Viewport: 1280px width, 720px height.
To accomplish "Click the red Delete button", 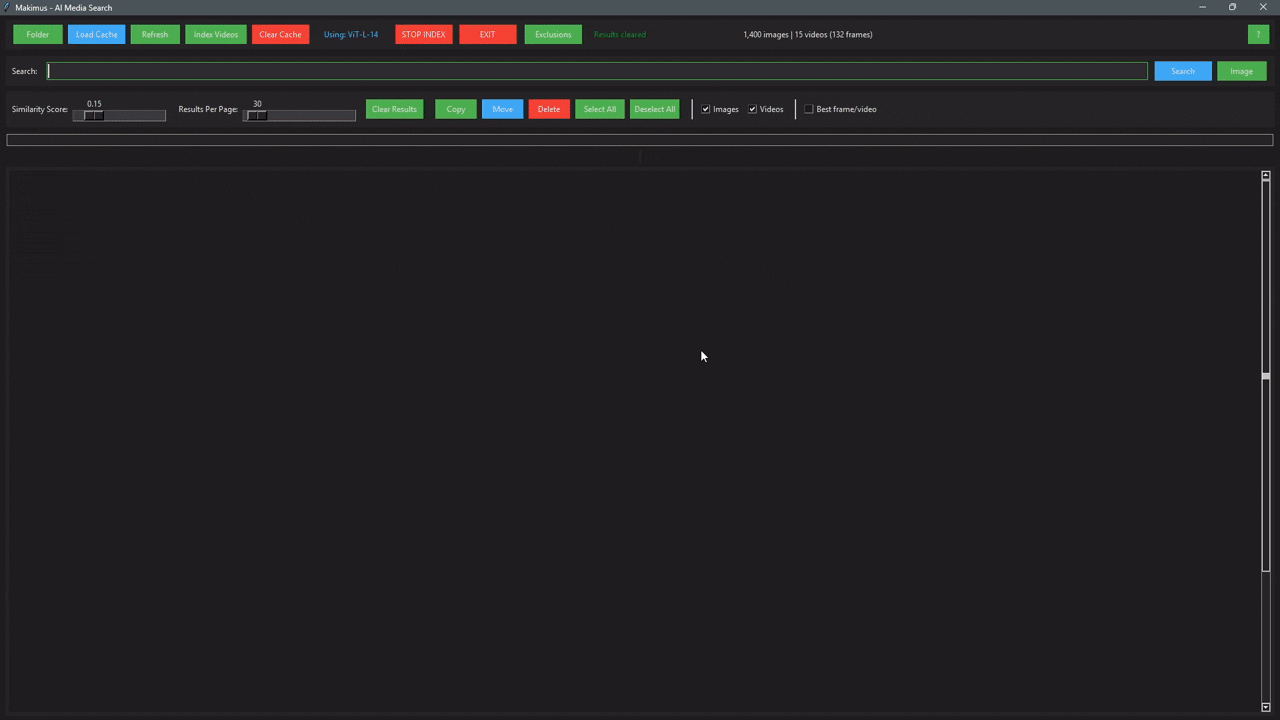I will point(549,109).
